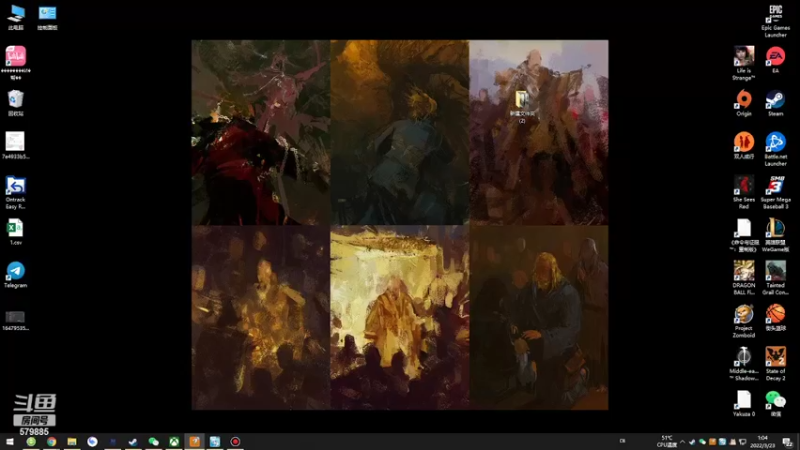Open the Epic Games Launcher shortcut
The width and height of the screenshot is (800, 450).
(775, 21)
